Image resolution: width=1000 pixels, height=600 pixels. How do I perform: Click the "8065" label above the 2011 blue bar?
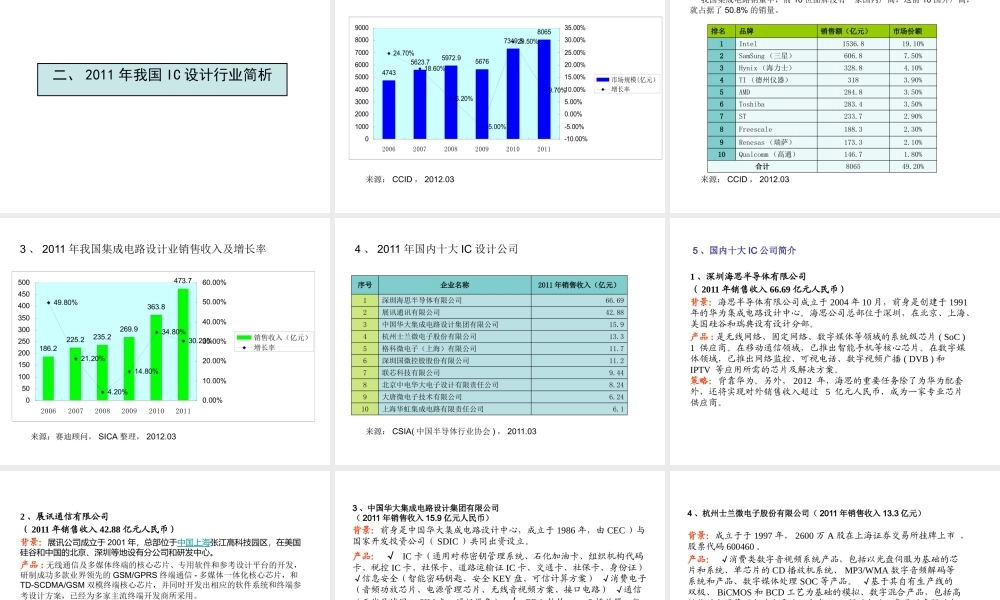544,32
